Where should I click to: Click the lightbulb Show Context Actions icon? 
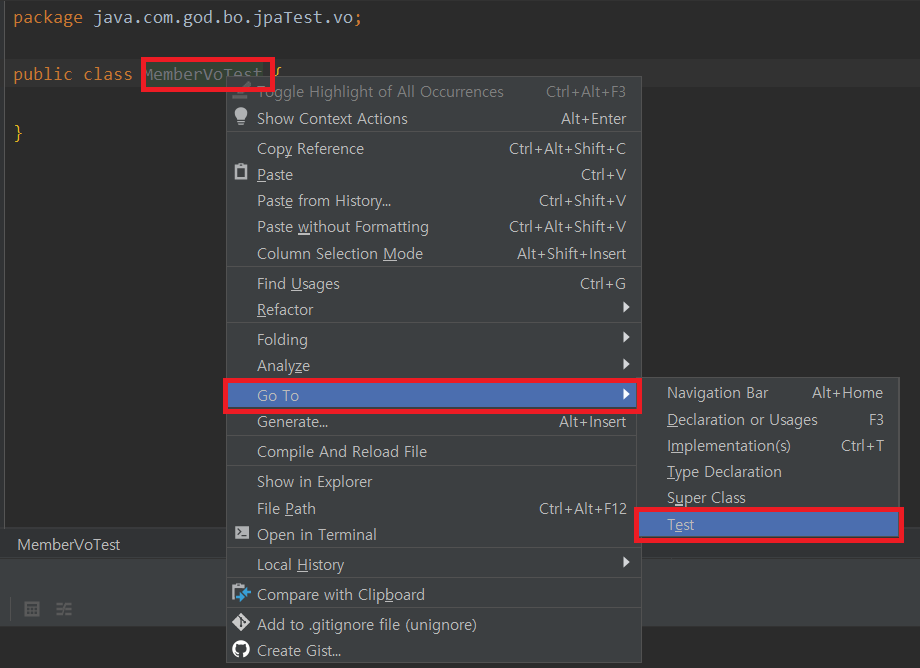(241, 116)
